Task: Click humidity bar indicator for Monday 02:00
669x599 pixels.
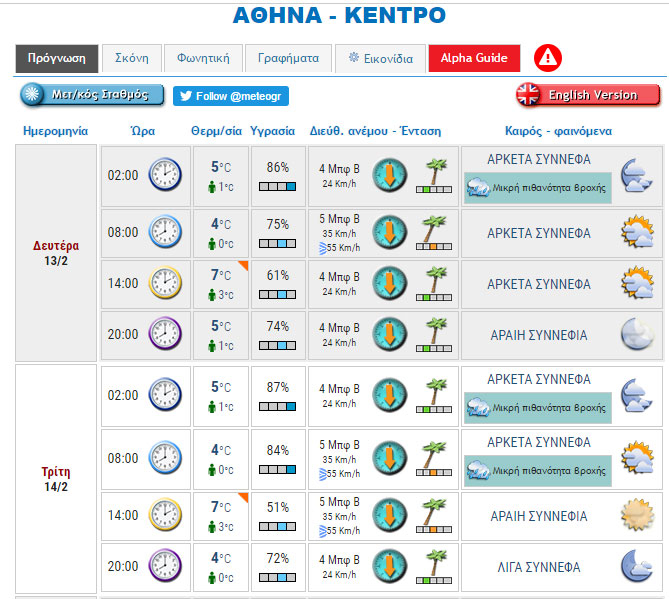Action: (277, 187)
